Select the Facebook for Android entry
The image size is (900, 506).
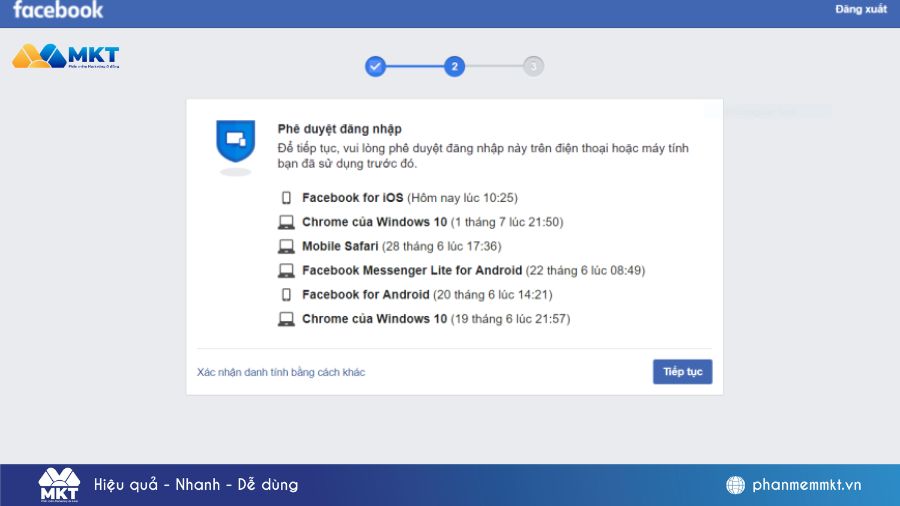coord(415,295)
